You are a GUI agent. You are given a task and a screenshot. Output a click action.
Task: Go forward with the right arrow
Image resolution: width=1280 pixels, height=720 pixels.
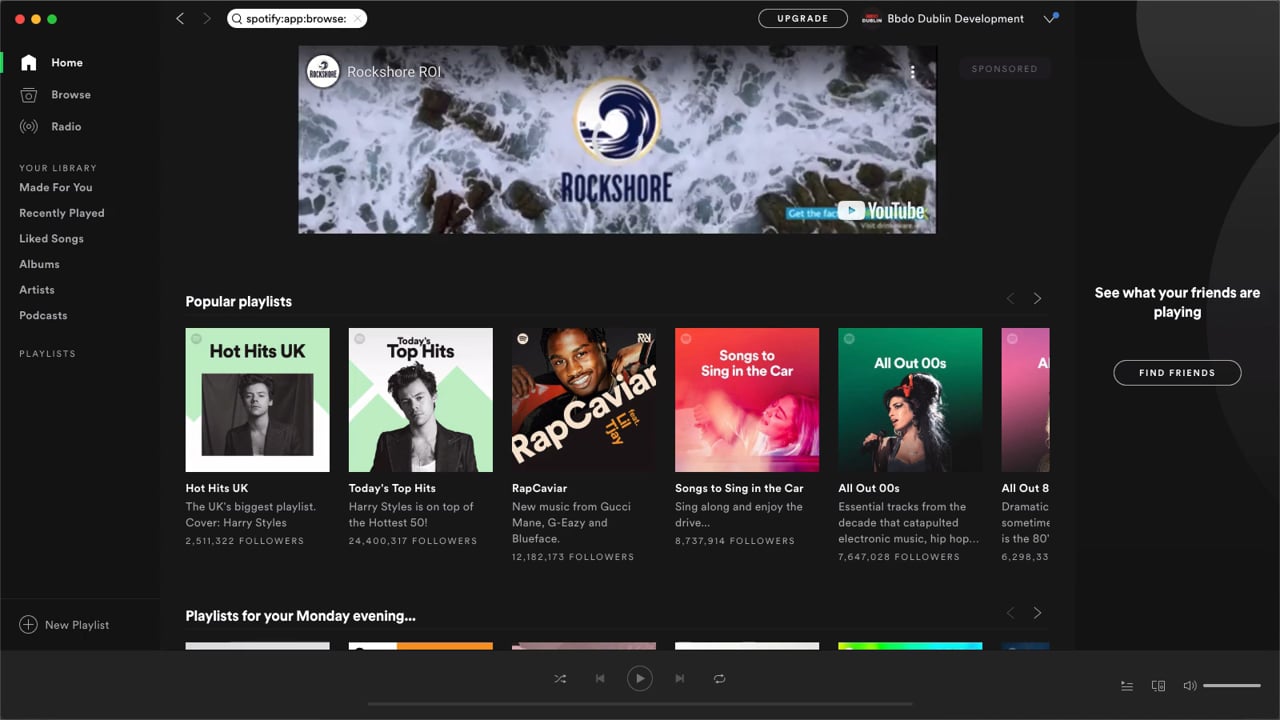click(x=207, y=18)
